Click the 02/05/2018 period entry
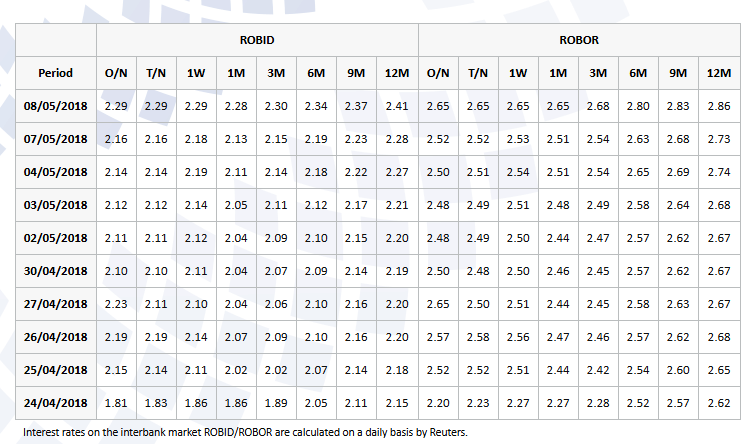The width and height of the screenshot is (756, 444). [55, 238]
